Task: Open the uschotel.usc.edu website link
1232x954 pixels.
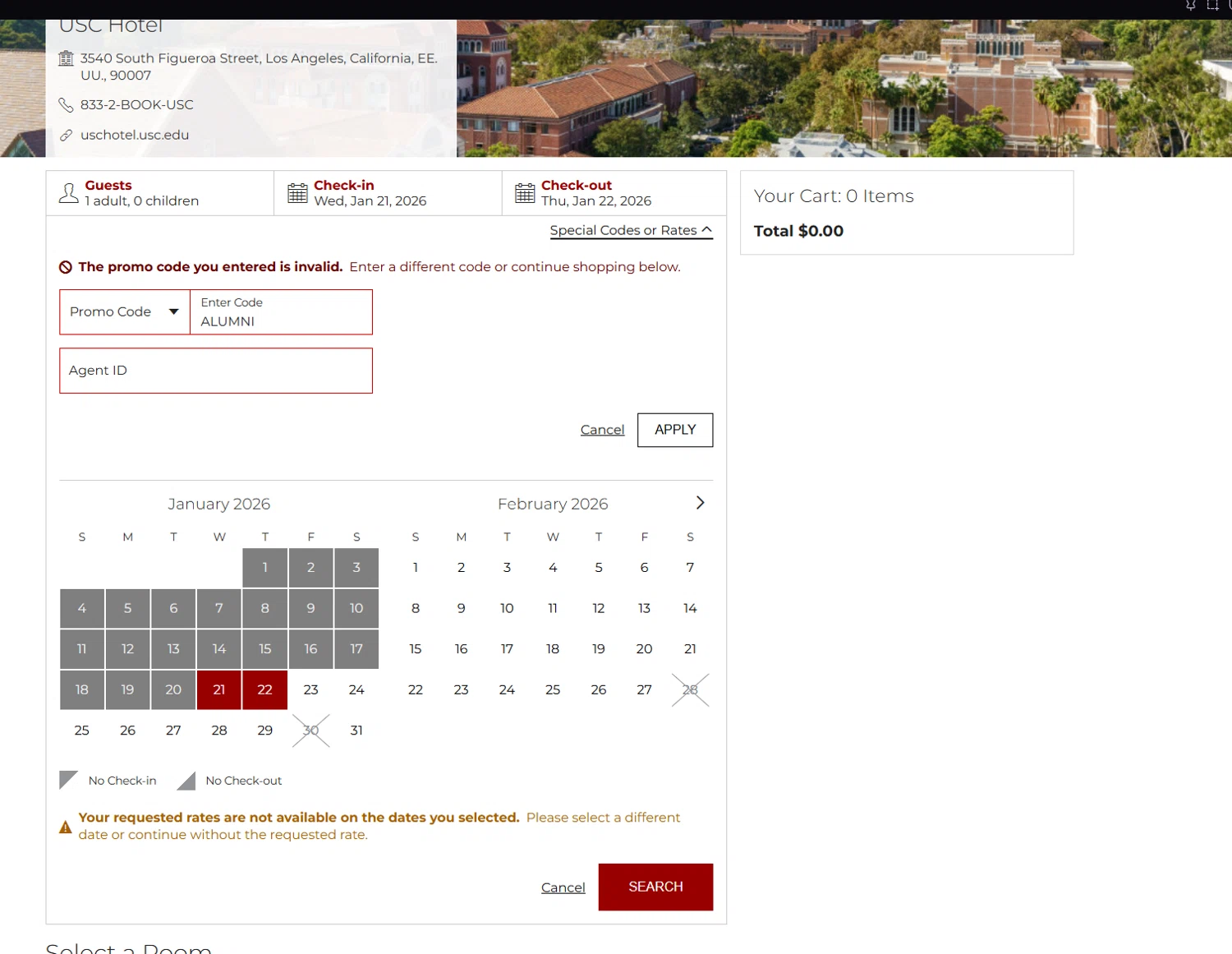Action: pyautogui.click(x=135, y=135)
